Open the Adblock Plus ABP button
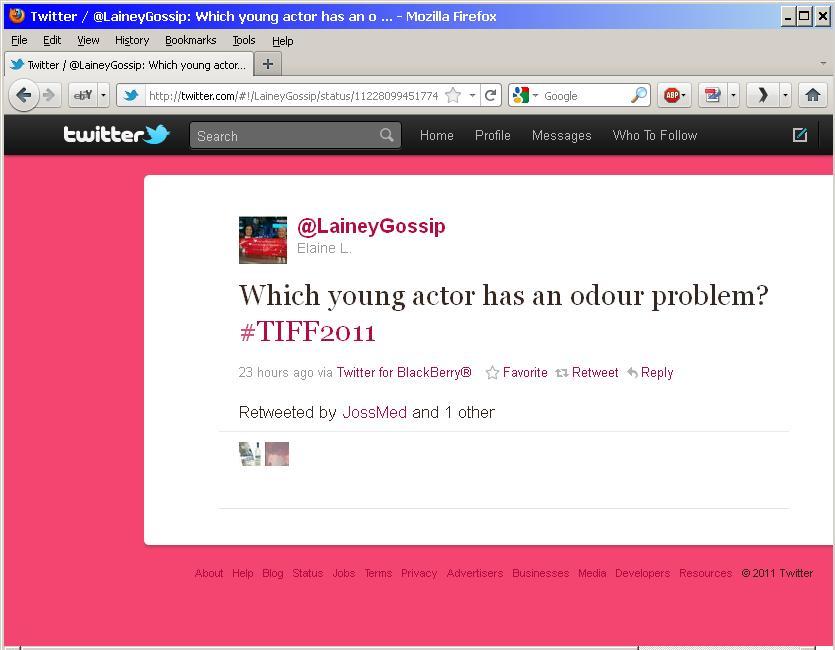This screenshot has height=650, width=835. (x=674, y=95)
